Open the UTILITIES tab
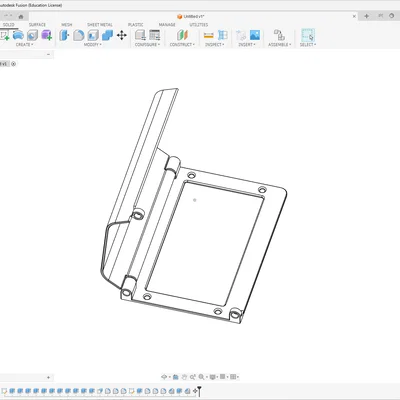Image resolution: width=400 pixels, height=400 pixels. click(199, 25)
